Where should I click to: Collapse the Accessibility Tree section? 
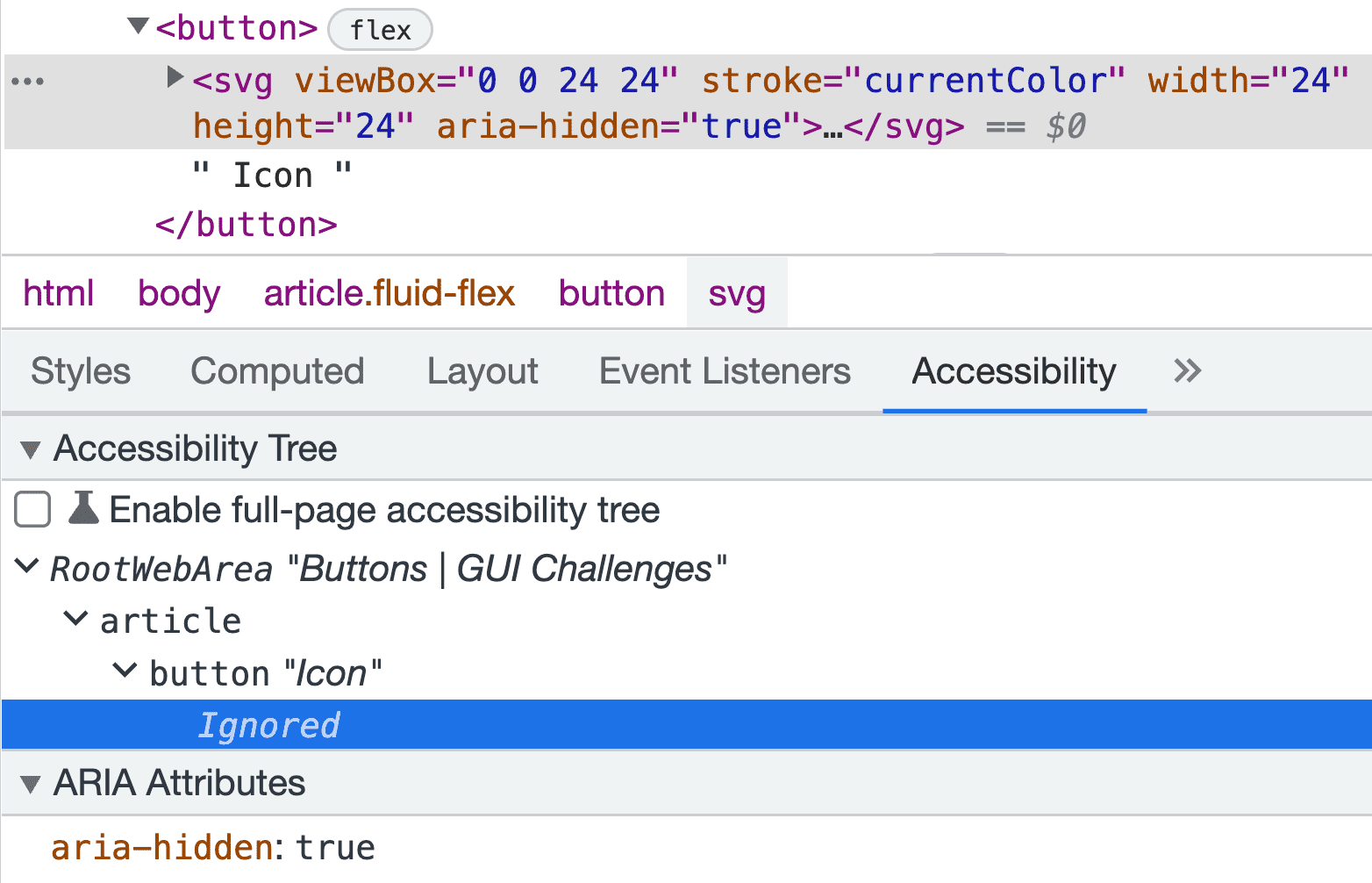[30, 449]
